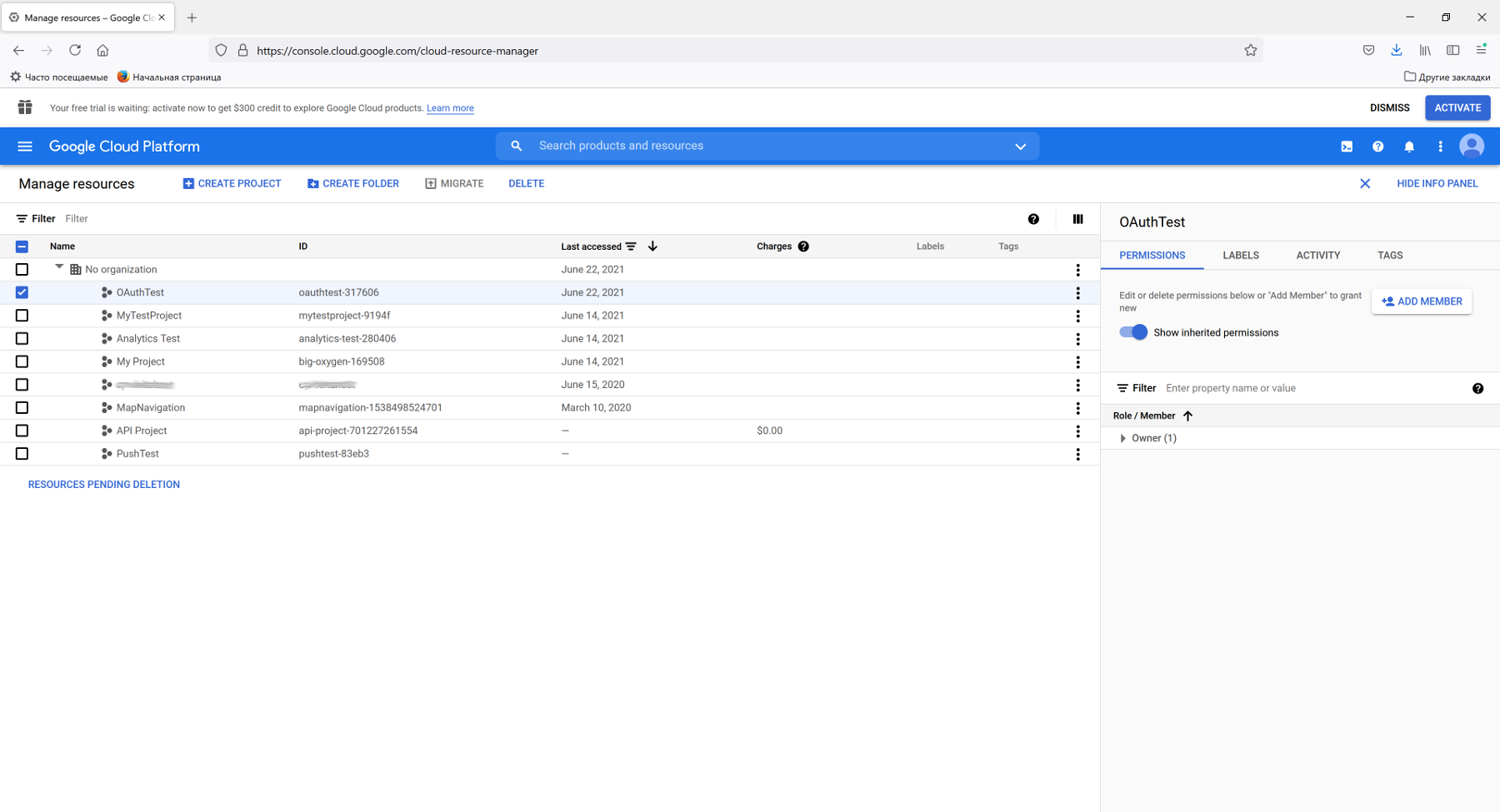The height and width of the screenshot is (812, 1500).
Task: Open the search bar dropdown arrow
Action: (x=1020, y=147)
